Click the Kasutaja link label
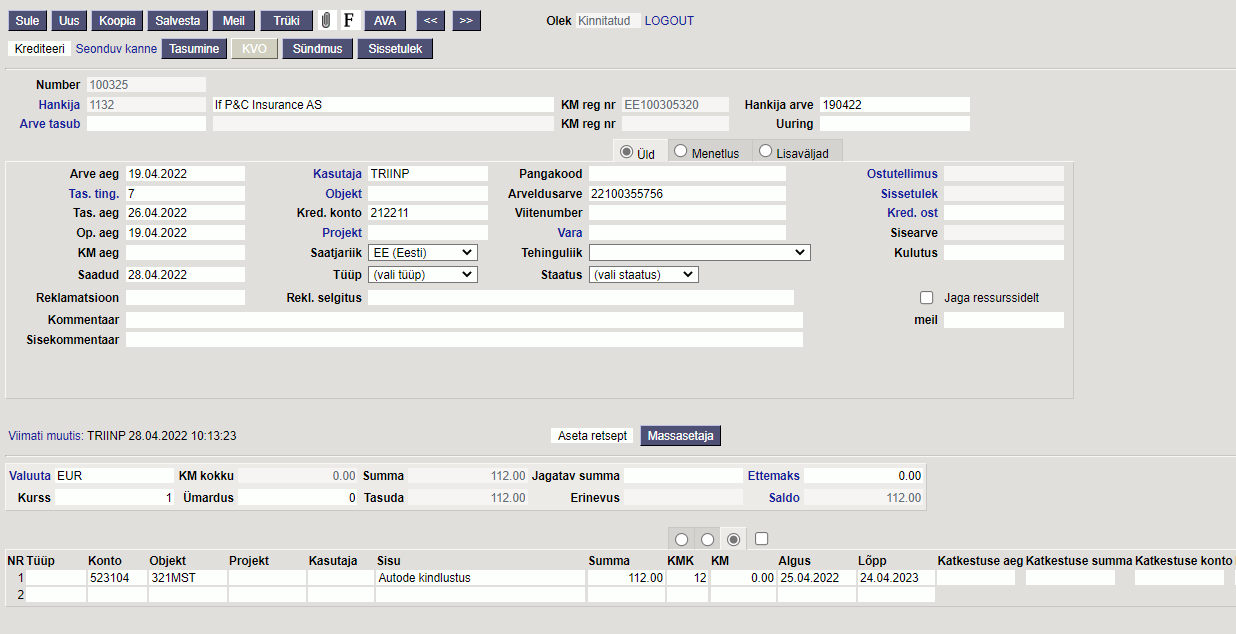 point(337,174)
